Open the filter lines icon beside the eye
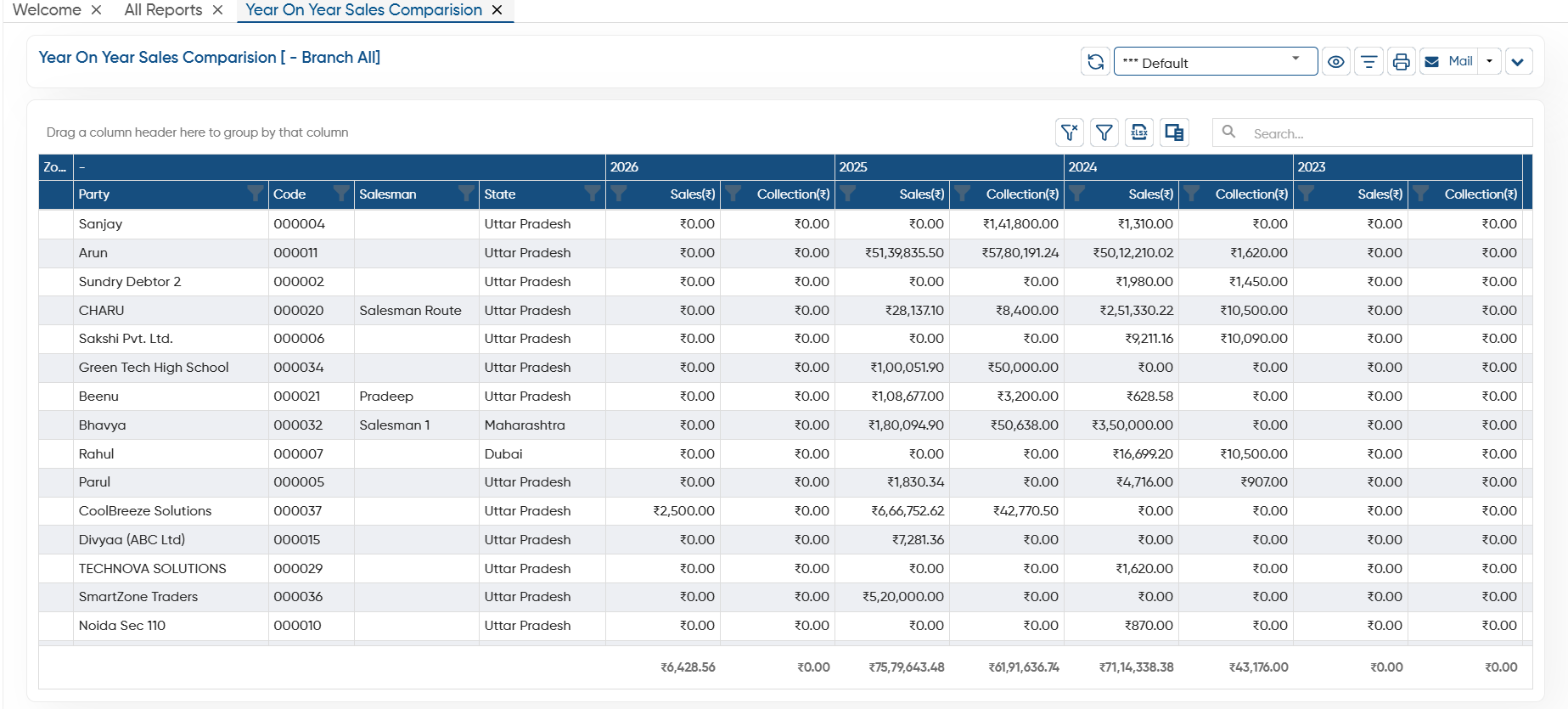This screenshot has width=1568, height=709. pos(1368,62)
